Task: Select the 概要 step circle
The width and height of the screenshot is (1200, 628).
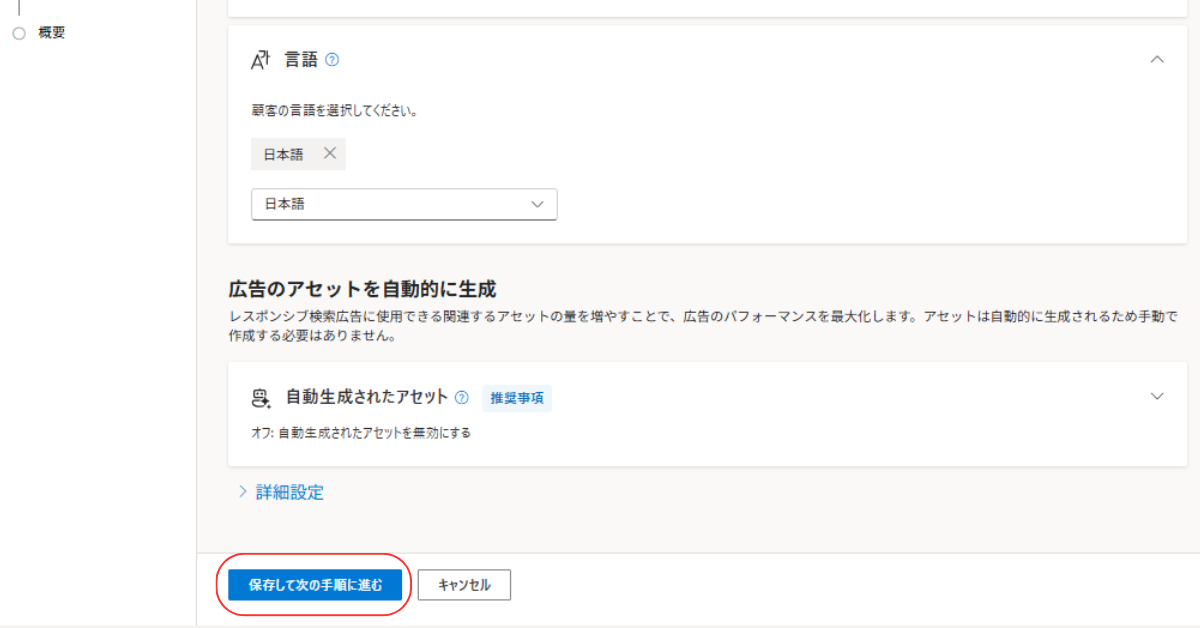Action: click(19, 33)
